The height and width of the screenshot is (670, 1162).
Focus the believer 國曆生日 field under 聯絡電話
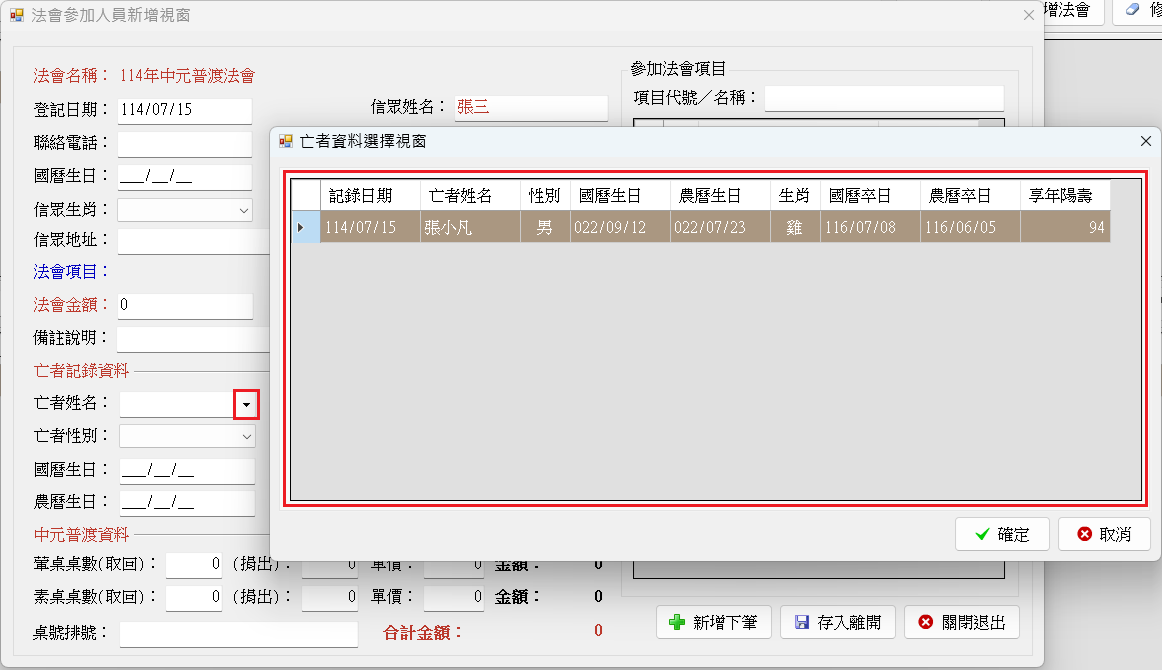click(x=185, y=177)
